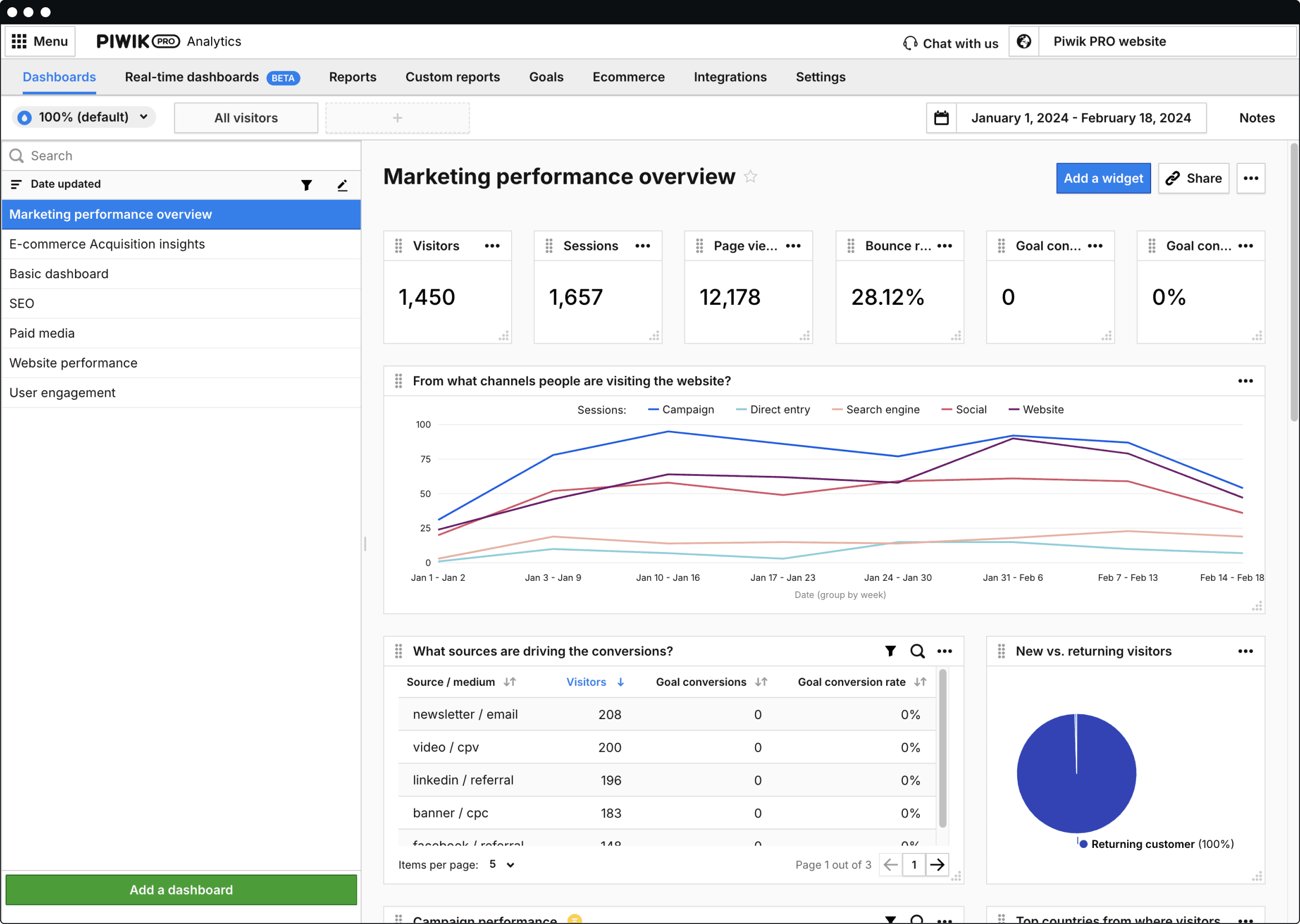Go to the next page of the sources table
This screenshot has width=1300, height=924.
tap(937, 864)
